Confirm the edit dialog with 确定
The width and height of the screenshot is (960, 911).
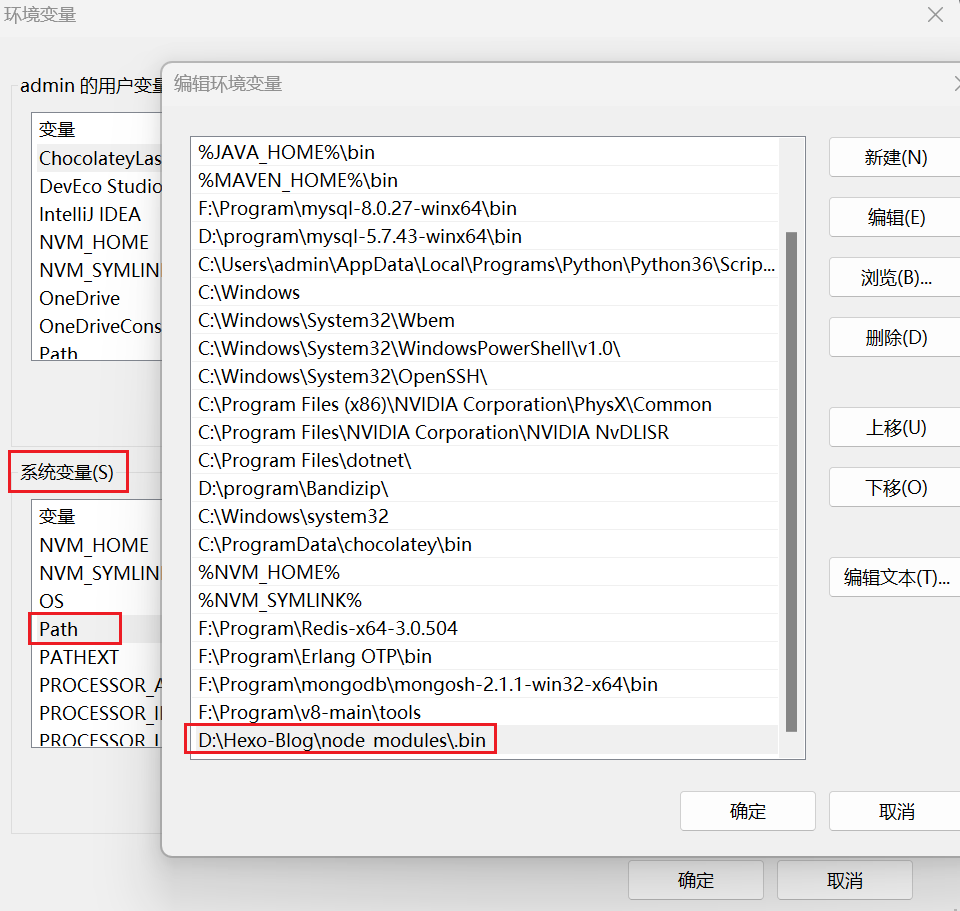747,811
